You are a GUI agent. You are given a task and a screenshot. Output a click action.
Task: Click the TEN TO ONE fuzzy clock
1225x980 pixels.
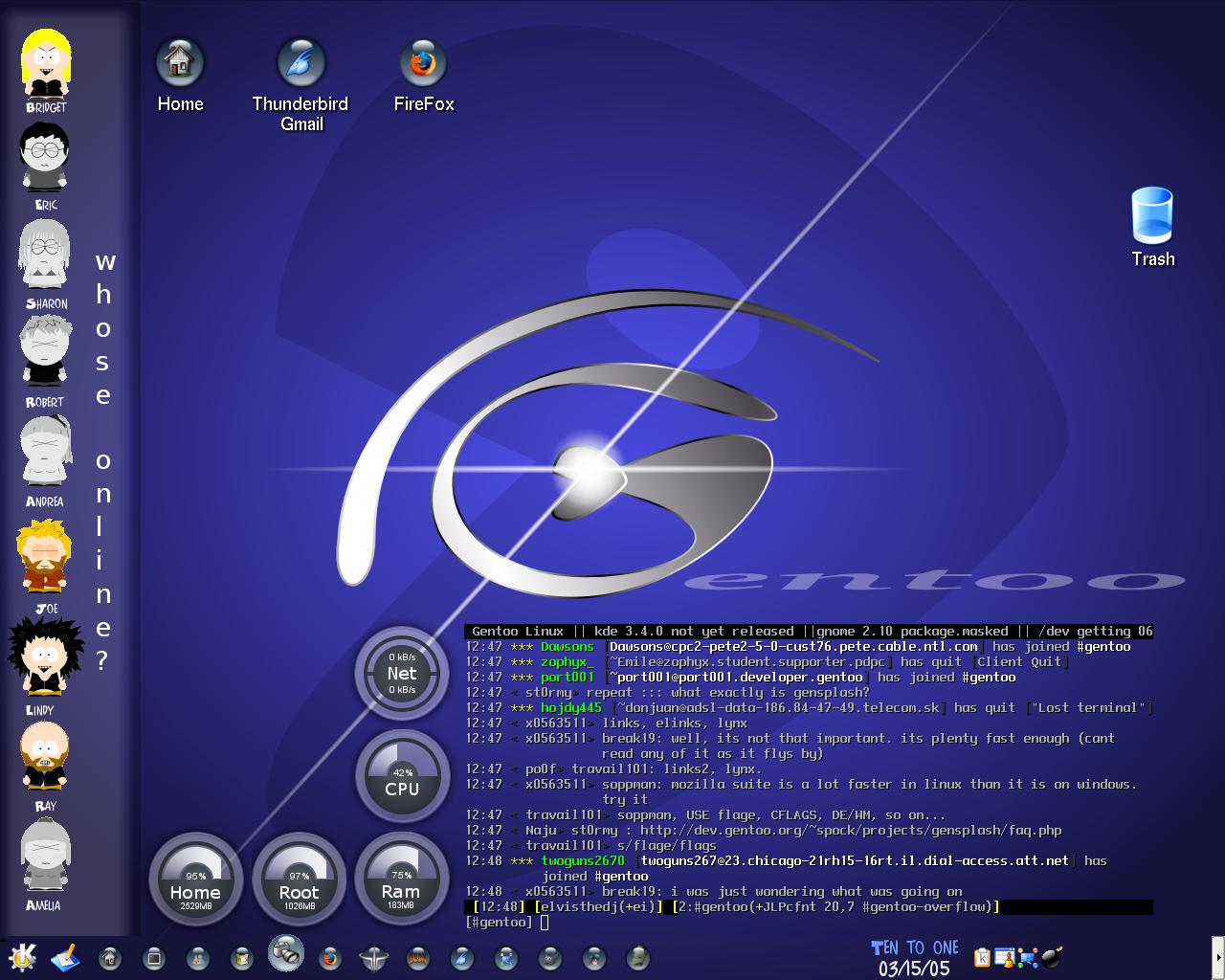(x=914, y=947)
